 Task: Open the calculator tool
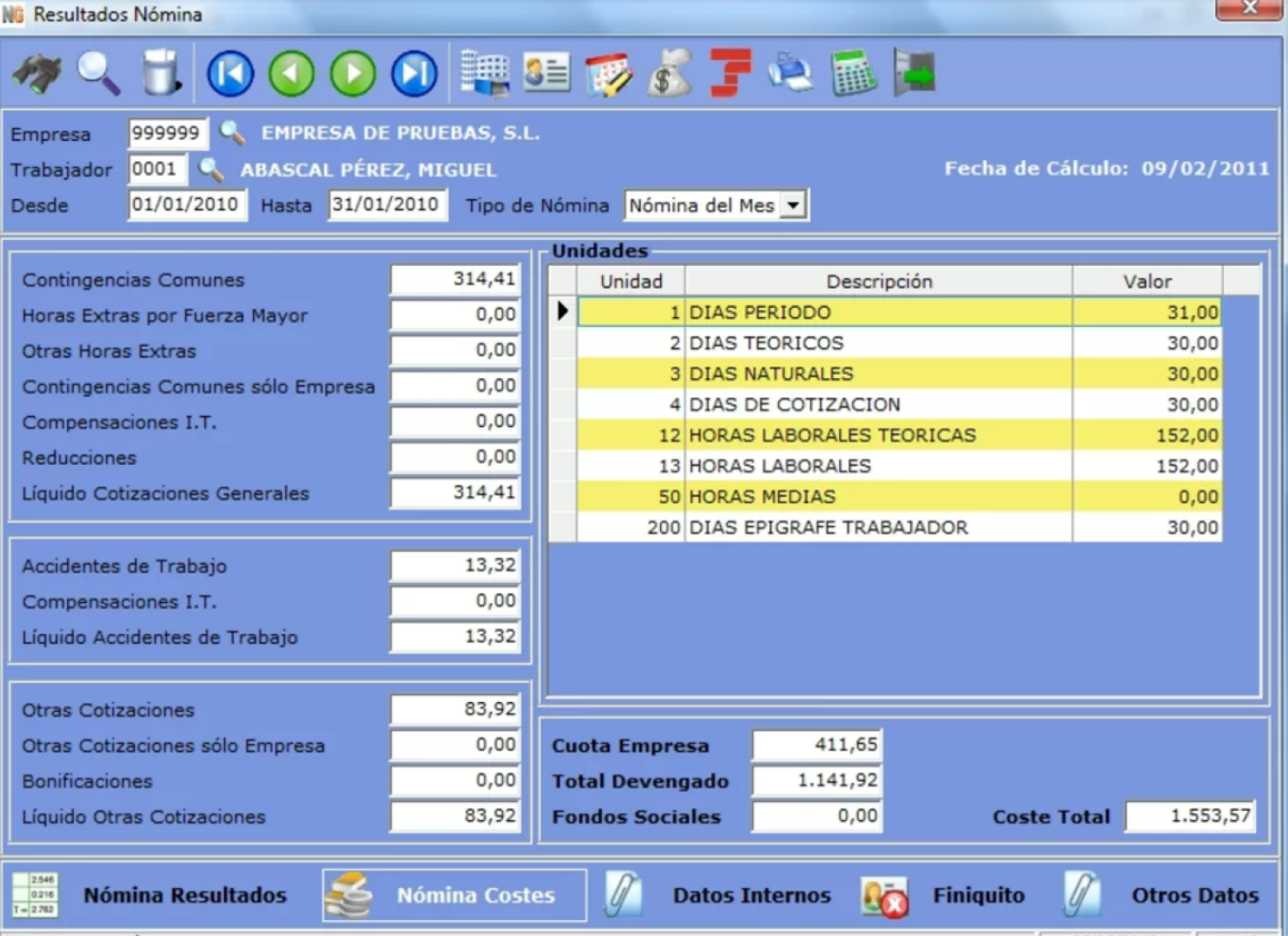[x=853, y=74]
